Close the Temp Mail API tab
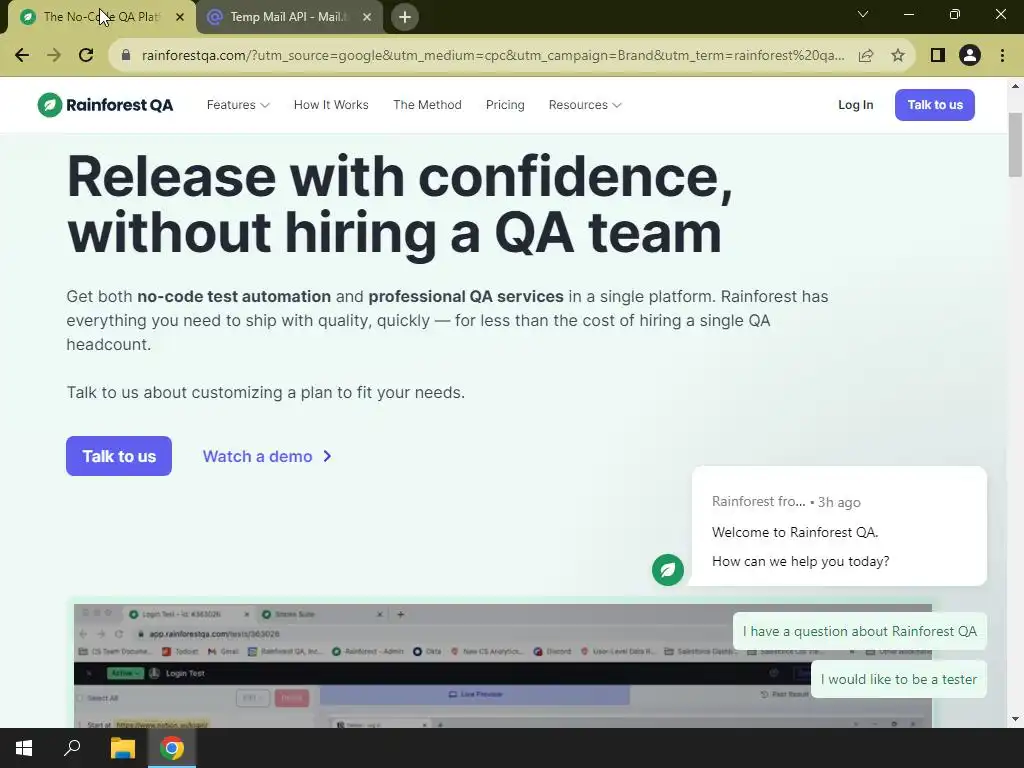The width and height of the screenshot is (1024, 768). (366, 17)
